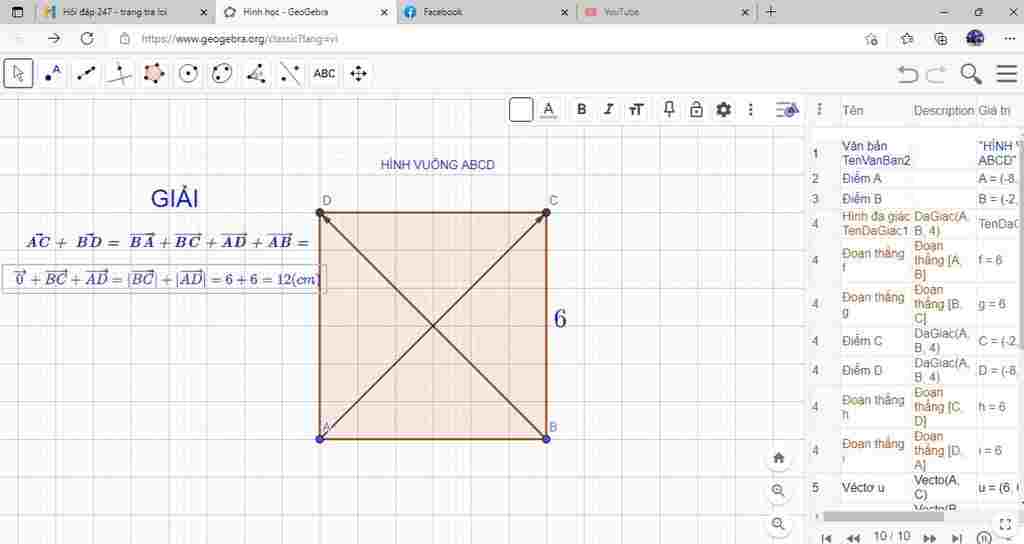Screen dimensions: 1024x544
Task: Click the Undo button
Action: pos(907,74)
